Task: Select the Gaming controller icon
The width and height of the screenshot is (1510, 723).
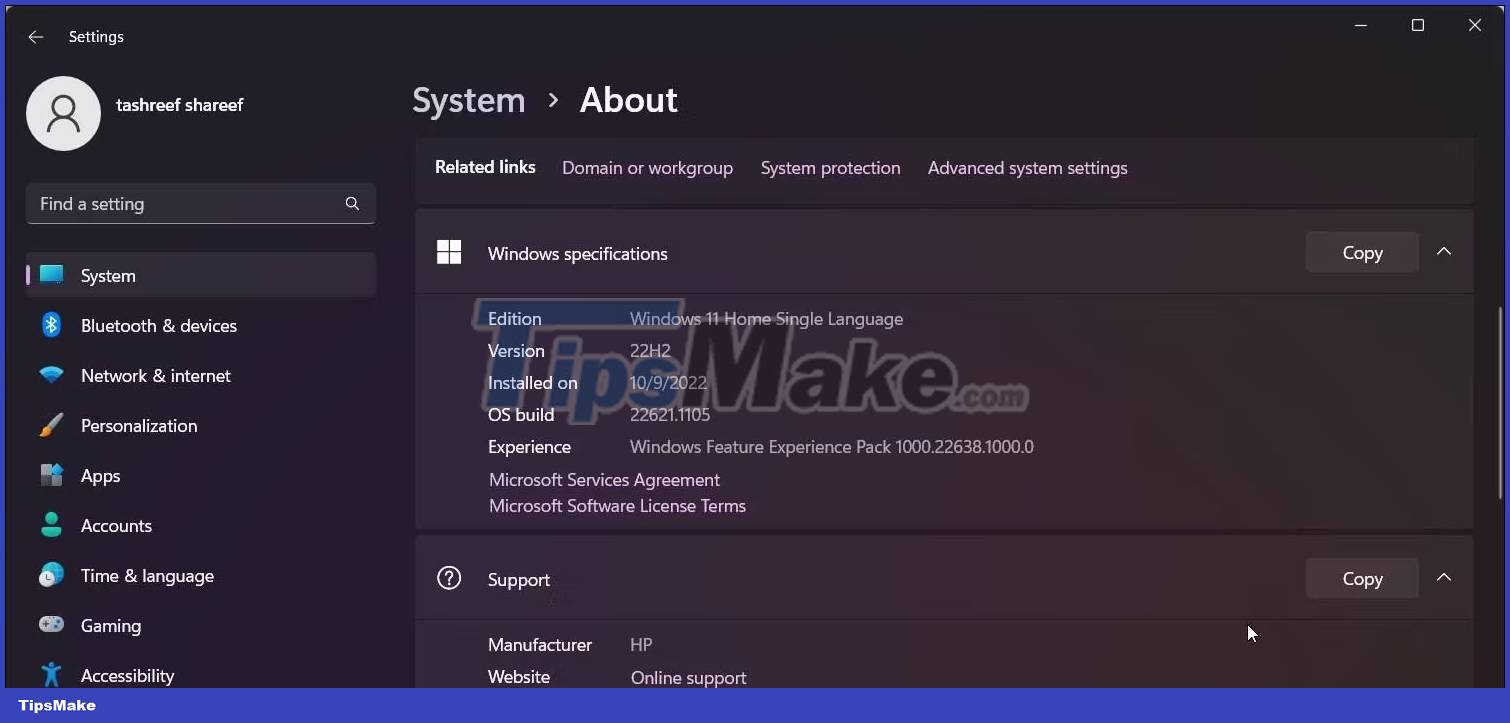Action: [x=51, y=625]
